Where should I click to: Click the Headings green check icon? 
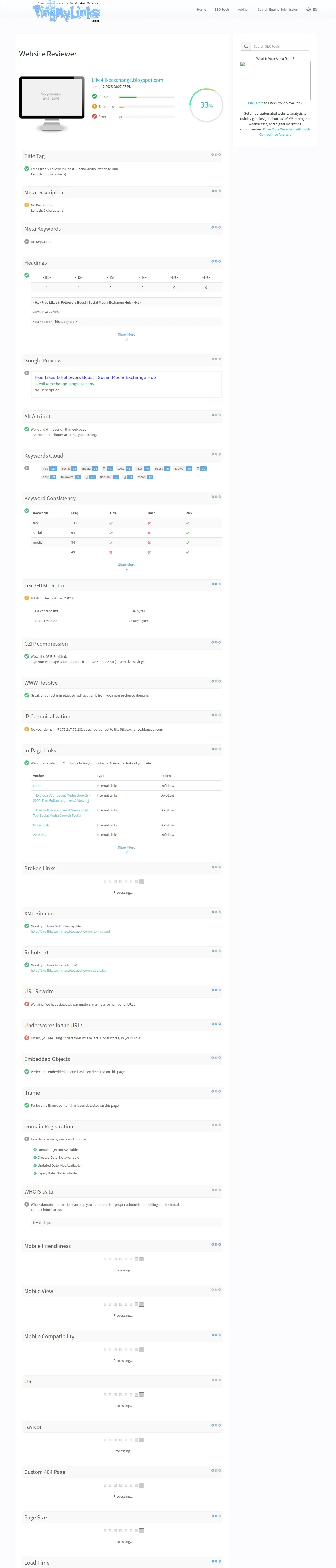[27, 275]
